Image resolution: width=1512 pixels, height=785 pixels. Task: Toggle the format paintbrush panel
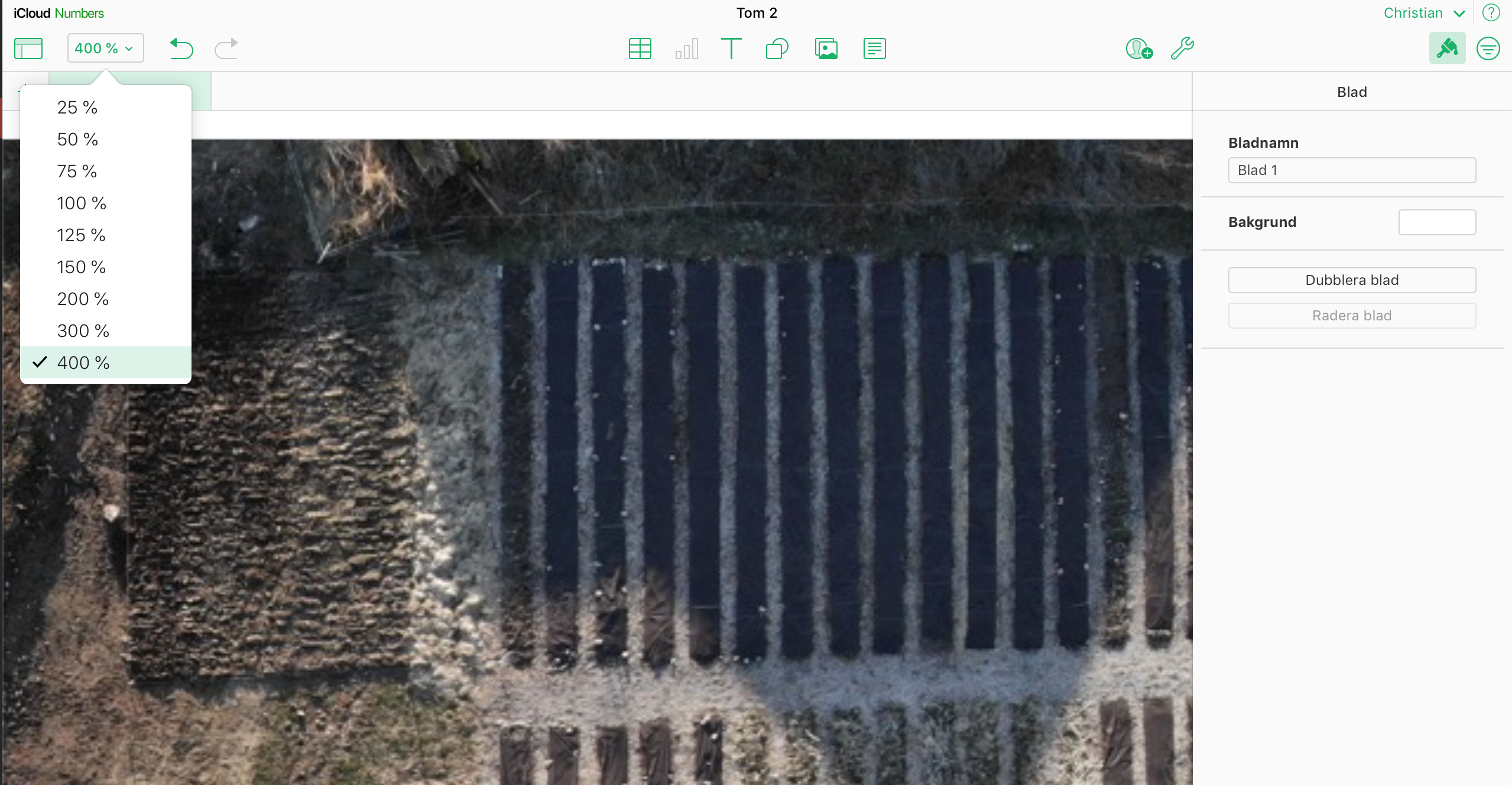(x=1446, y=48)
